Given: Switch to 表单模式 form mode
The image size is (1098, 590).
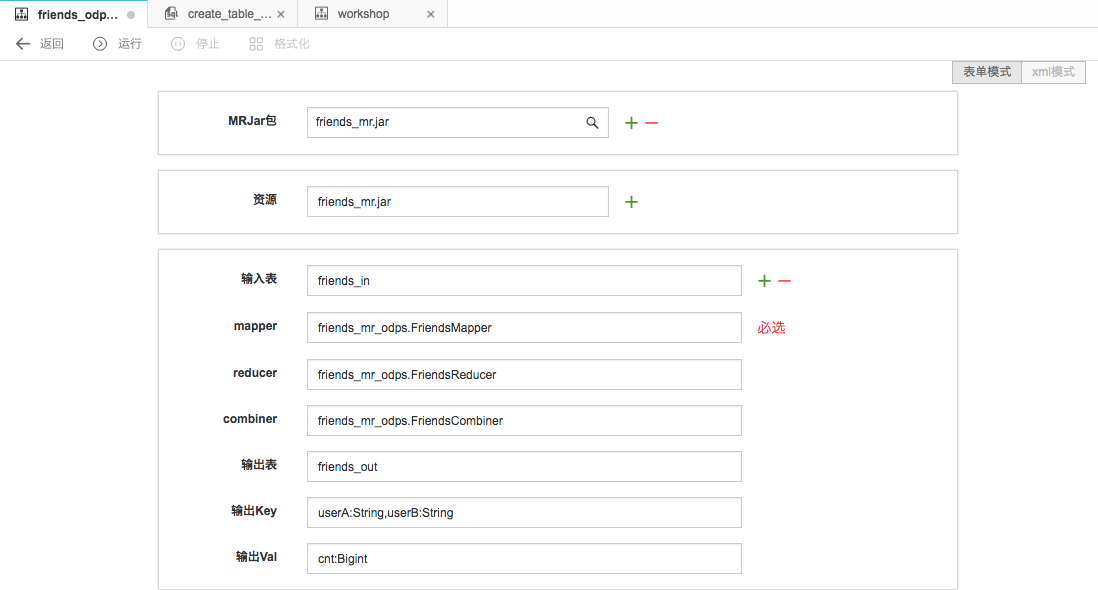Looking at the screenshot, I should tap(986, 72).
